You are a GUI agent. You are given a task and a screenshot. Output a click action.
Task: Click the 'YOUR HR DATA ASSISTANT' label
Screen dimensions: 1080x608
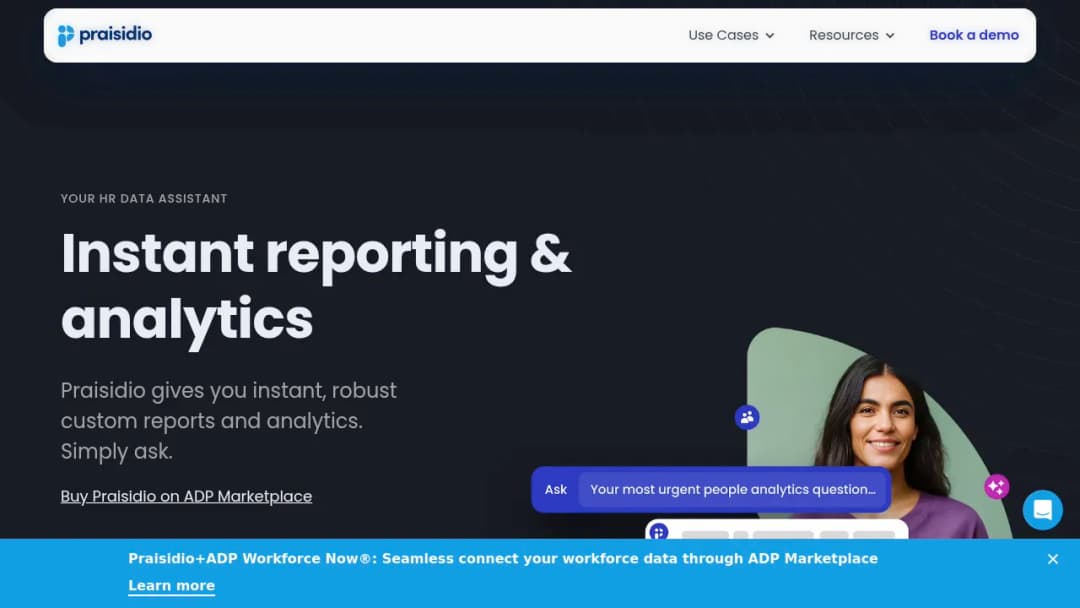pyautogui.click(x=144, y=198)
